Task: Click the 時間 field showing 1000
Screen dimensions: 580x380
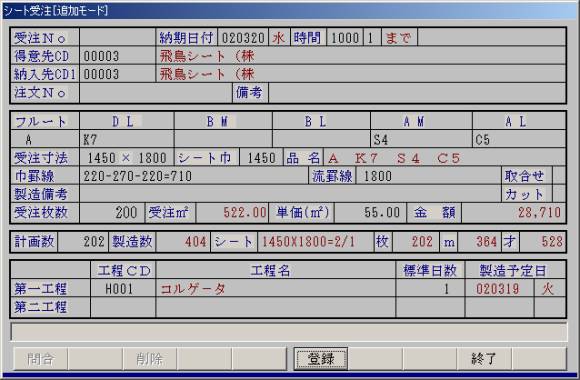Action: point(345,37)
